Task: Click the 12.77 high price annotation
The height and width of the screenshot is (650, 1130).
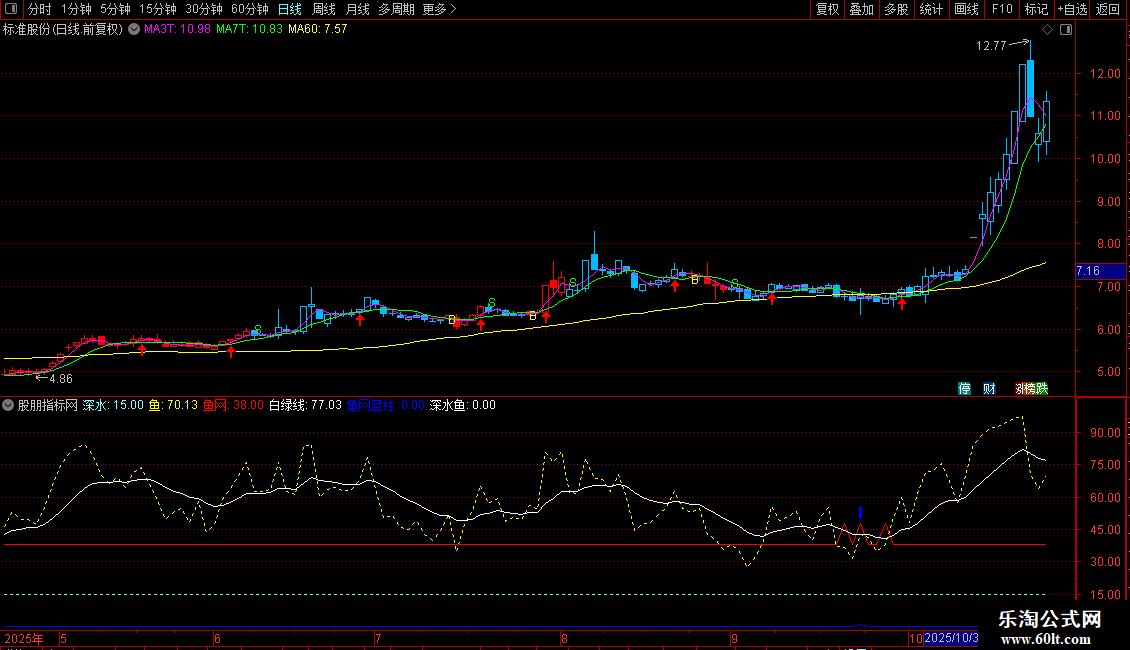Action: (991, 46)
